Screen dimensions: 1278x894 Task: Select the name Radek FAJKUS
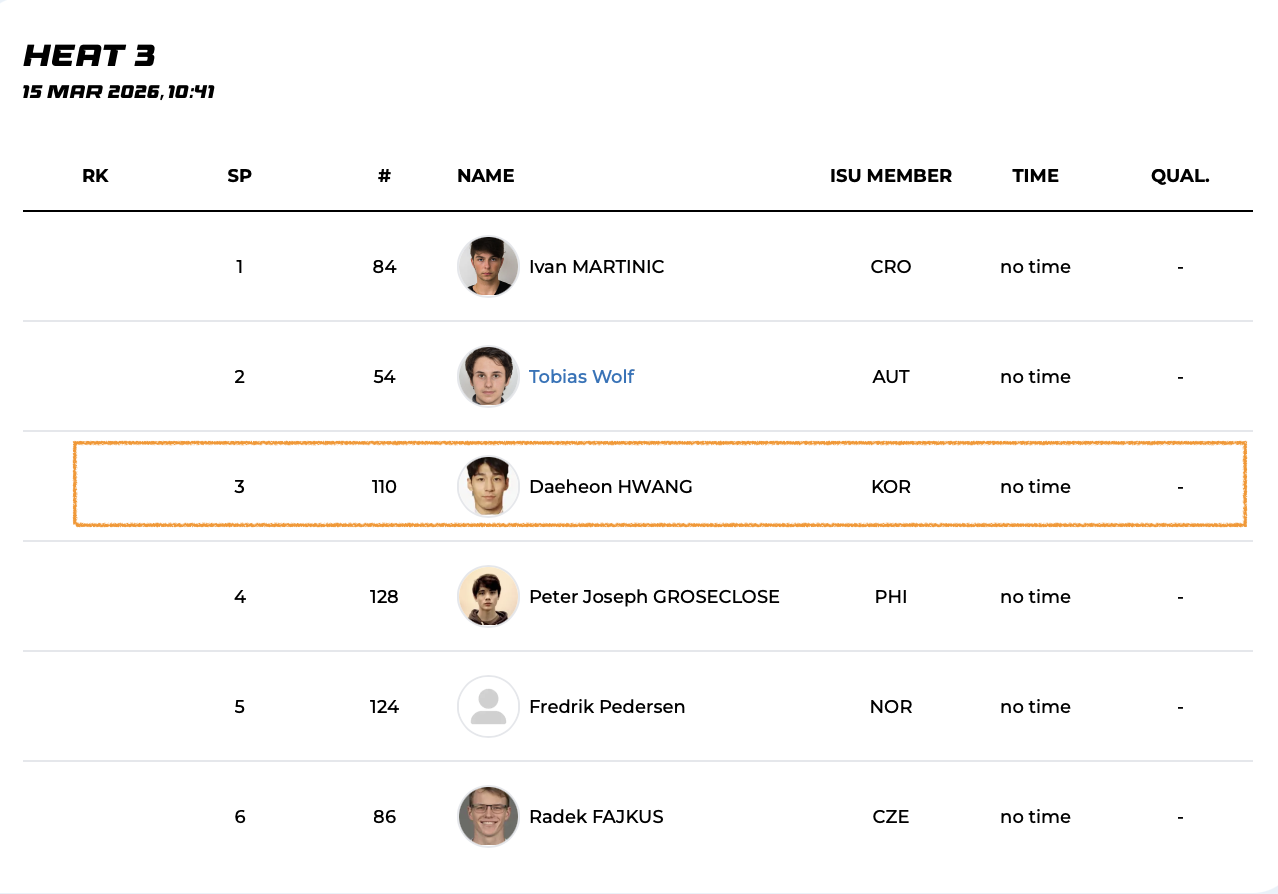click(596, 817)
